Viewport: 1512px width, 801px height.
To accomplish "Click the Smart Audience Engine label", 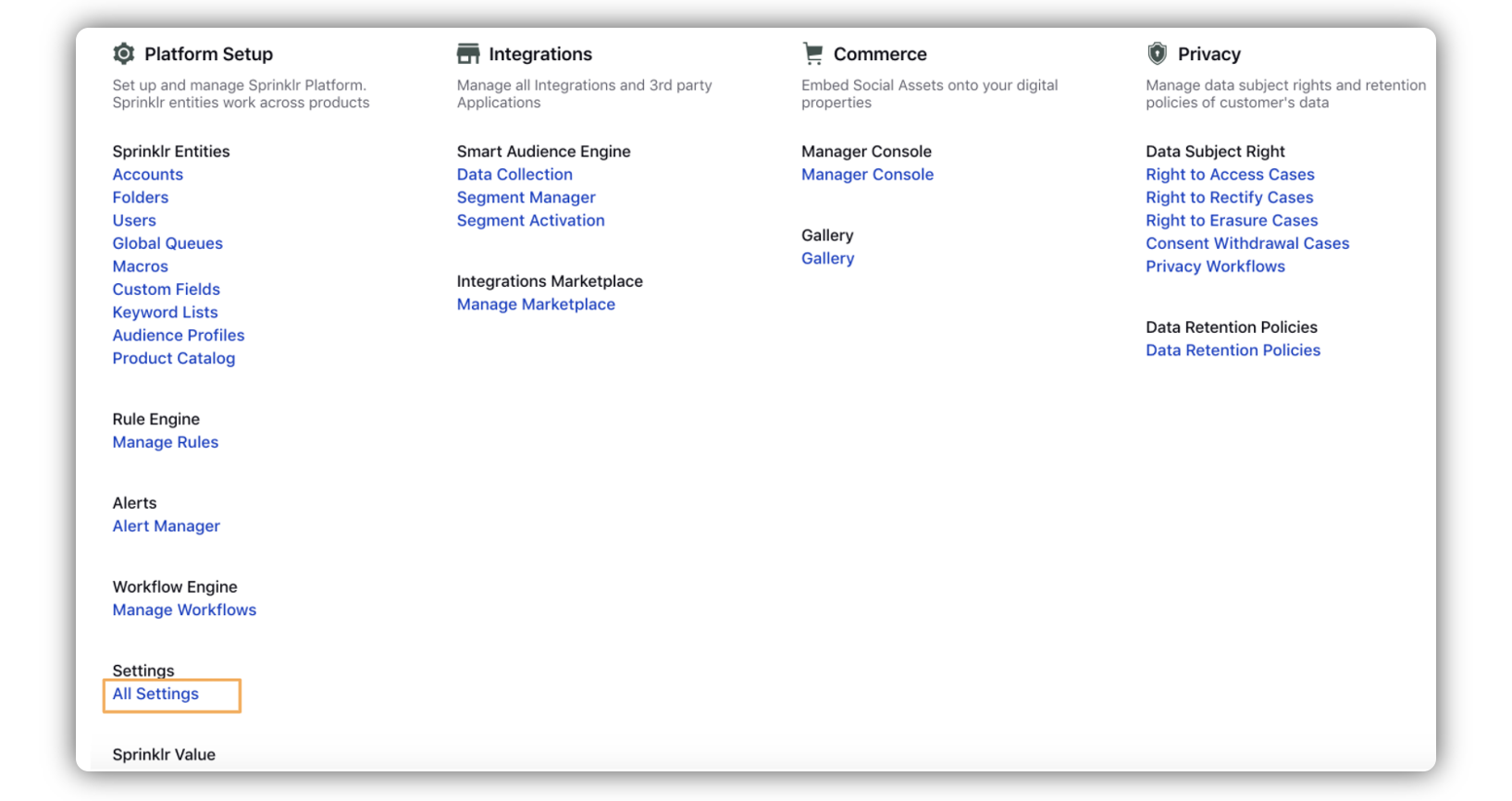I will pyautogui.click(x=544, y=152).
